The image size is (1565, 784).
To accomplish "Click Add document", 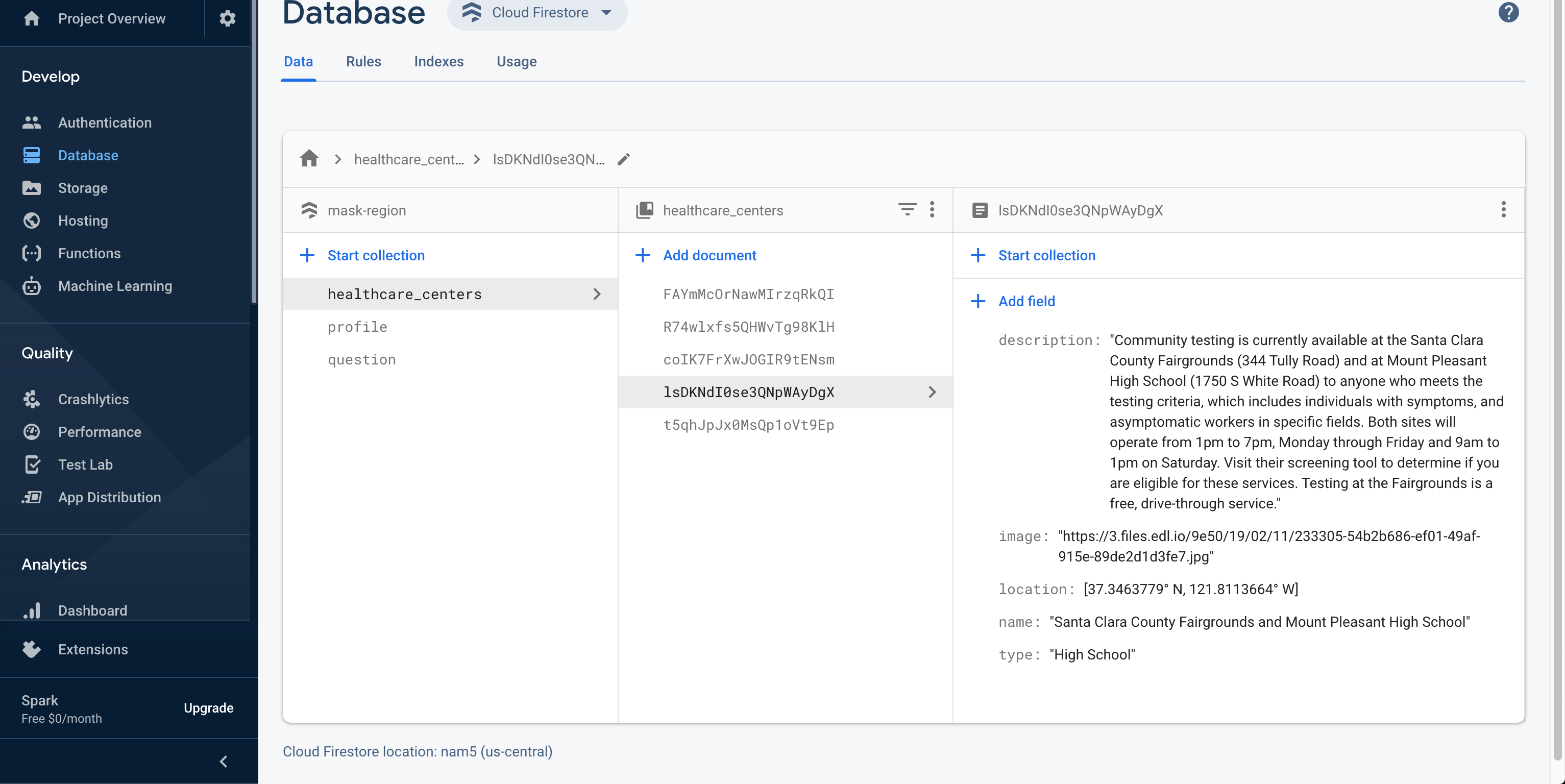I will pyautogui.click(x=709, y=255).
